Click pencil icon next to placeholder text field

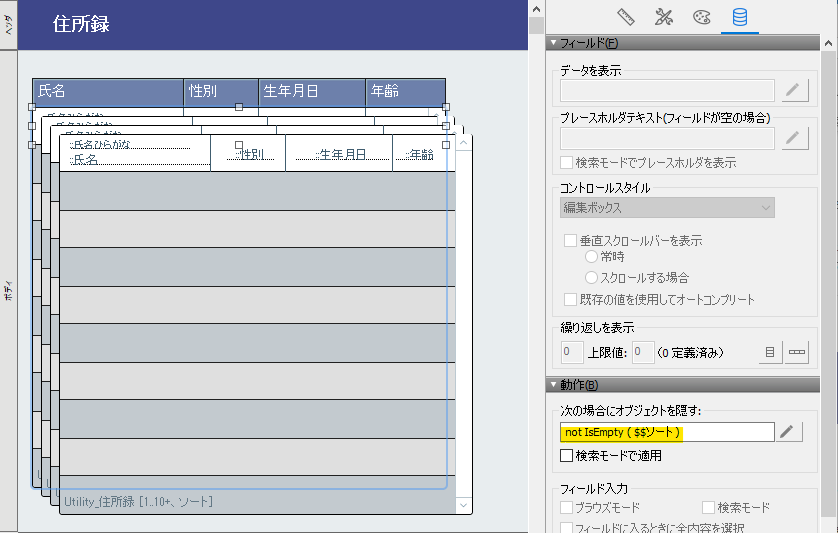click(x=794, y=139)
